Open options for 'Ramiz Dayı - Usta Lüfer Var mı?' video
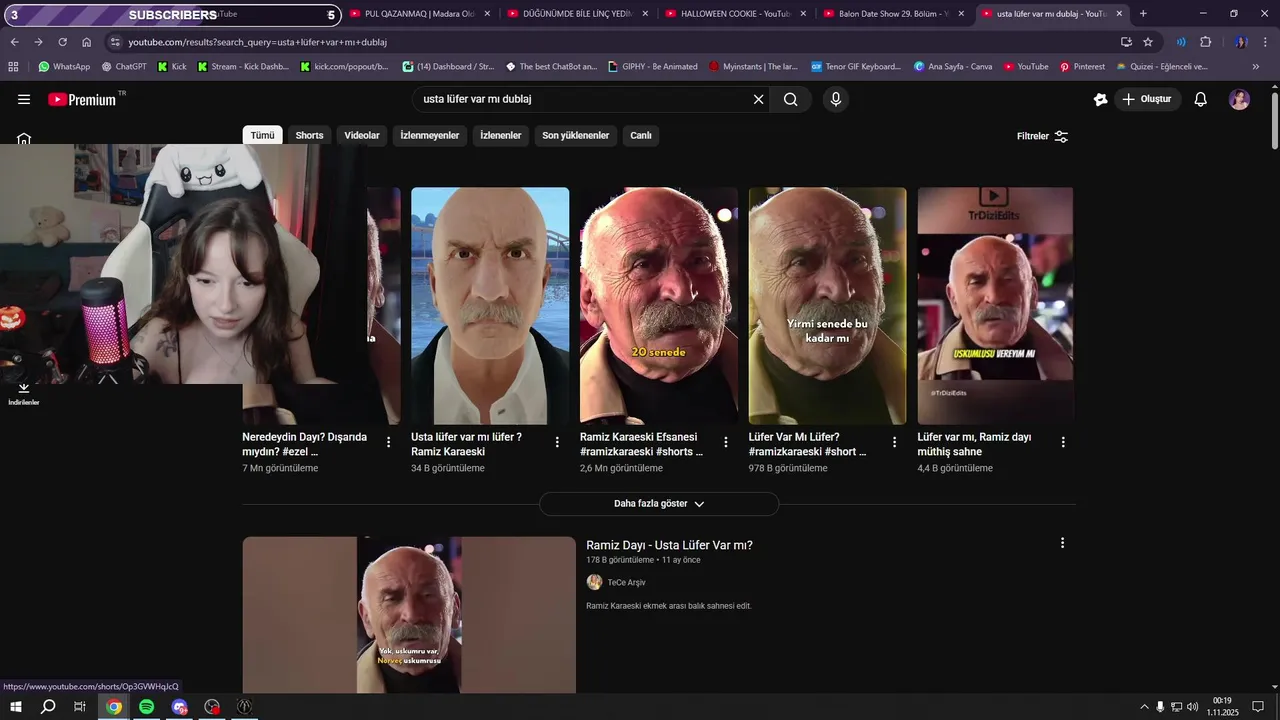 [1062, 543]
